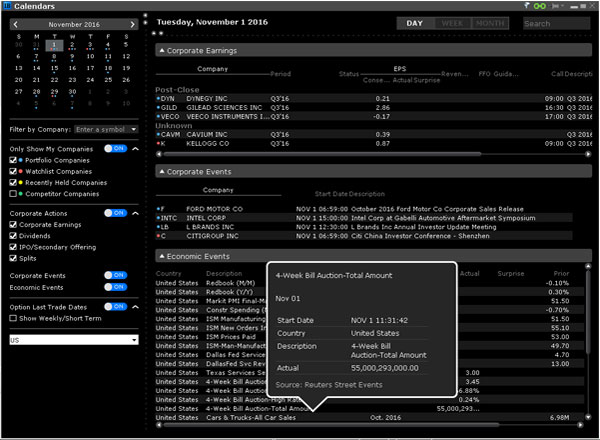Check Competitor Companies checkbox

13,194
